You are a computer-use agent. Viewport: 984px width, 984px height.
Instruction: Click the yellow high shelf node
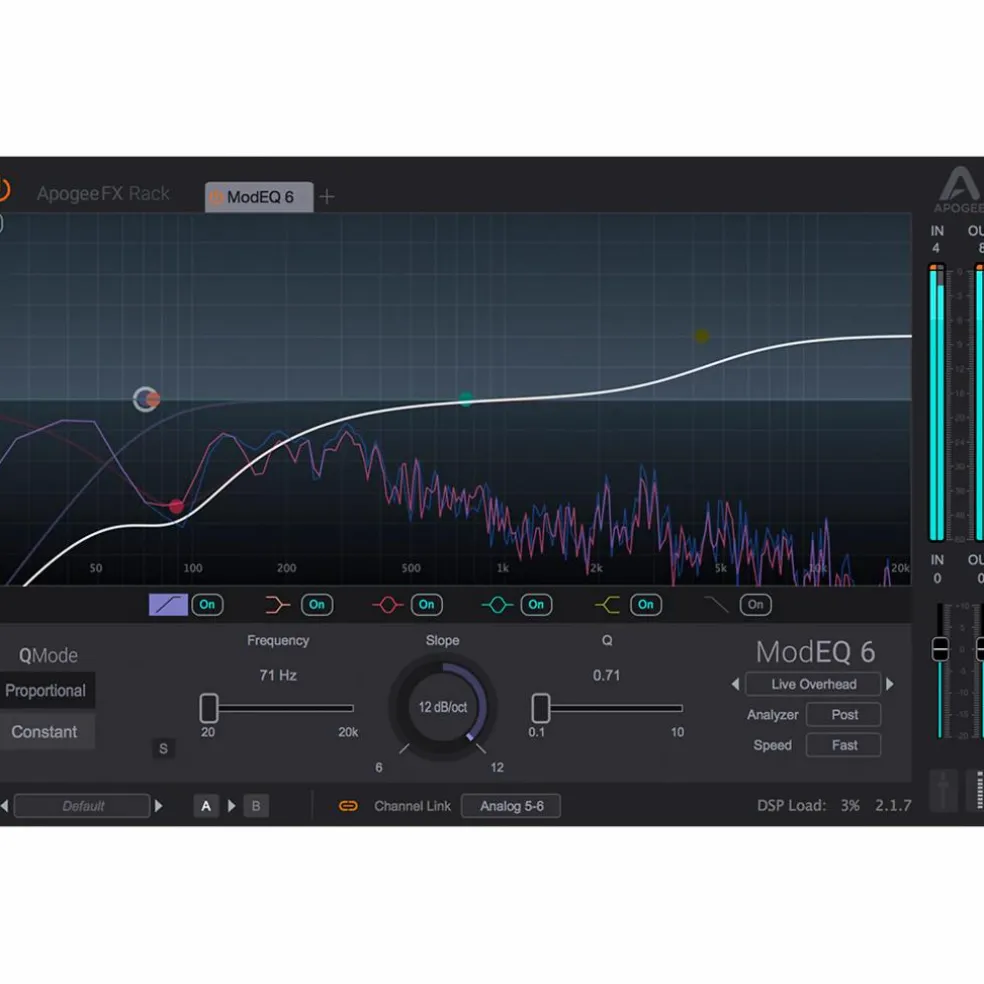[x=702, y=336]
